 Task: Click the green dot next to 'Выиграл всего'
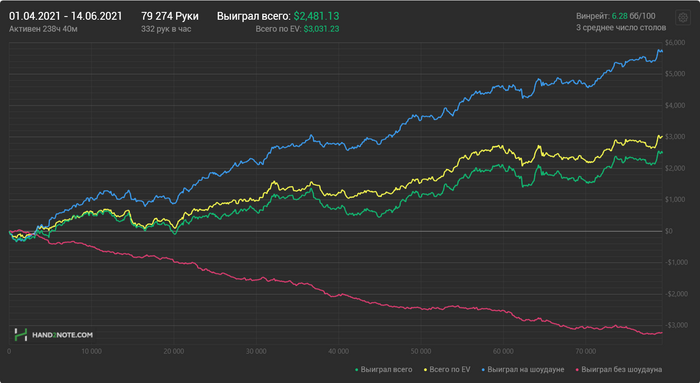[x=357, y=370]
